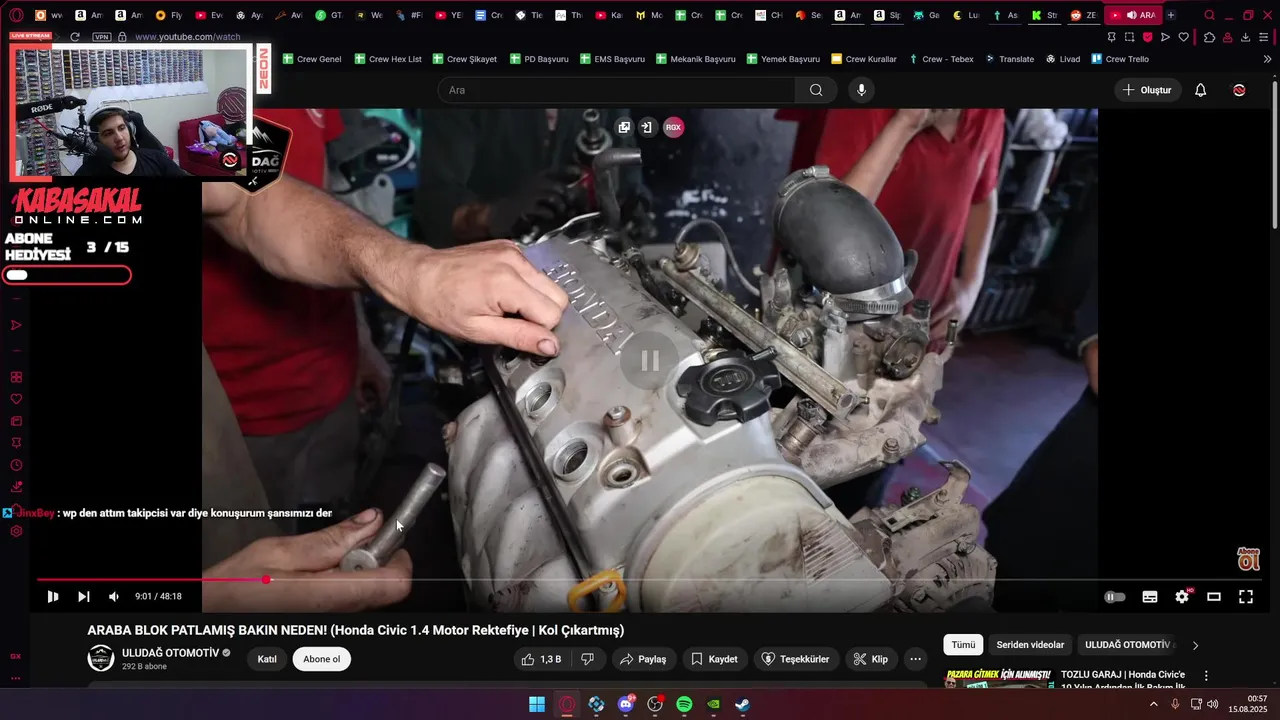Switch to theater mode
The height and width of the screenshot is (720, 1280).
[x=1214, y=597]
